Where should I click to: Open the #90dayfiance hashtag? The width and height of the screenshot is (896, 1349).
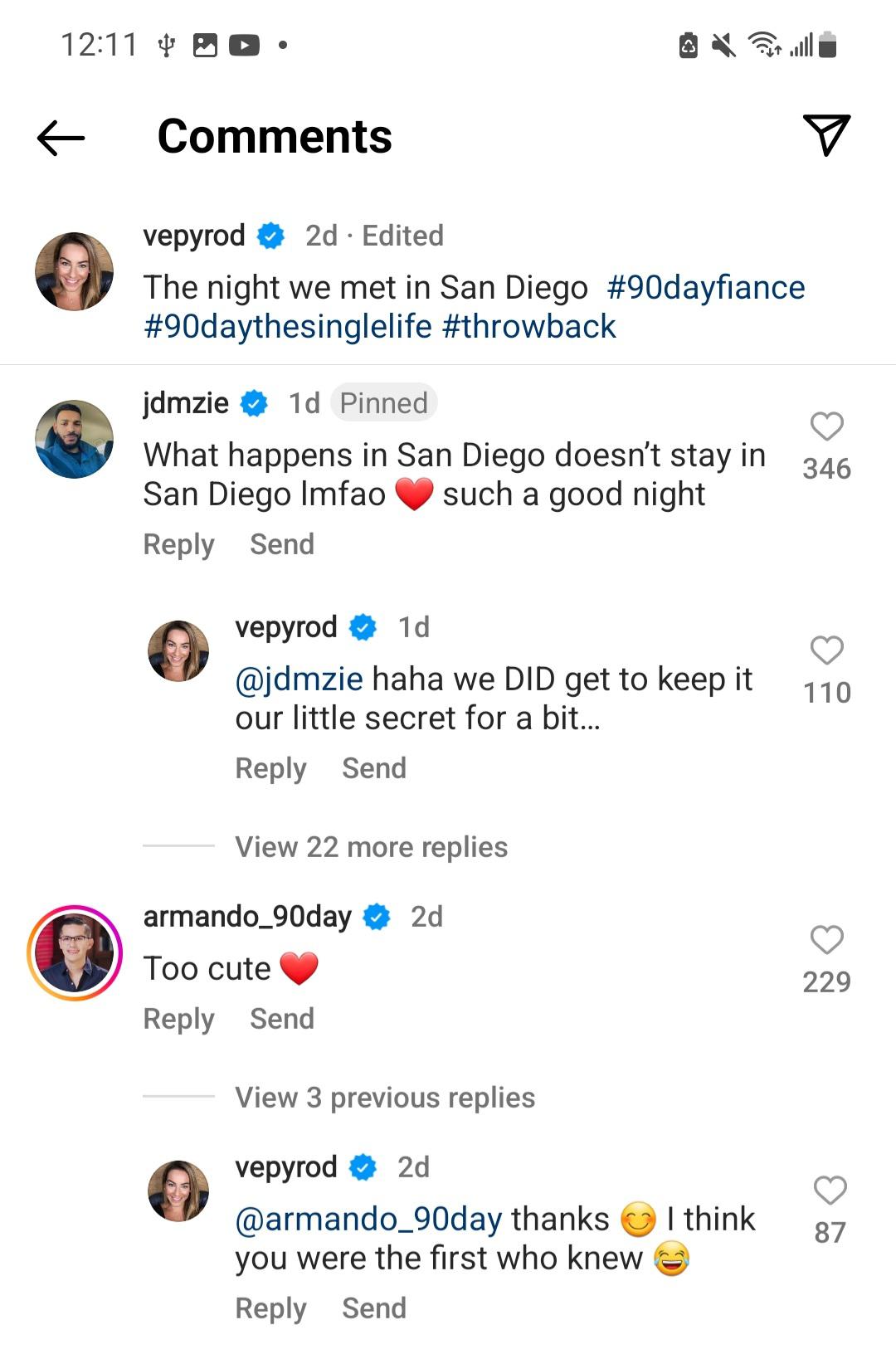(x=705, y=288)
